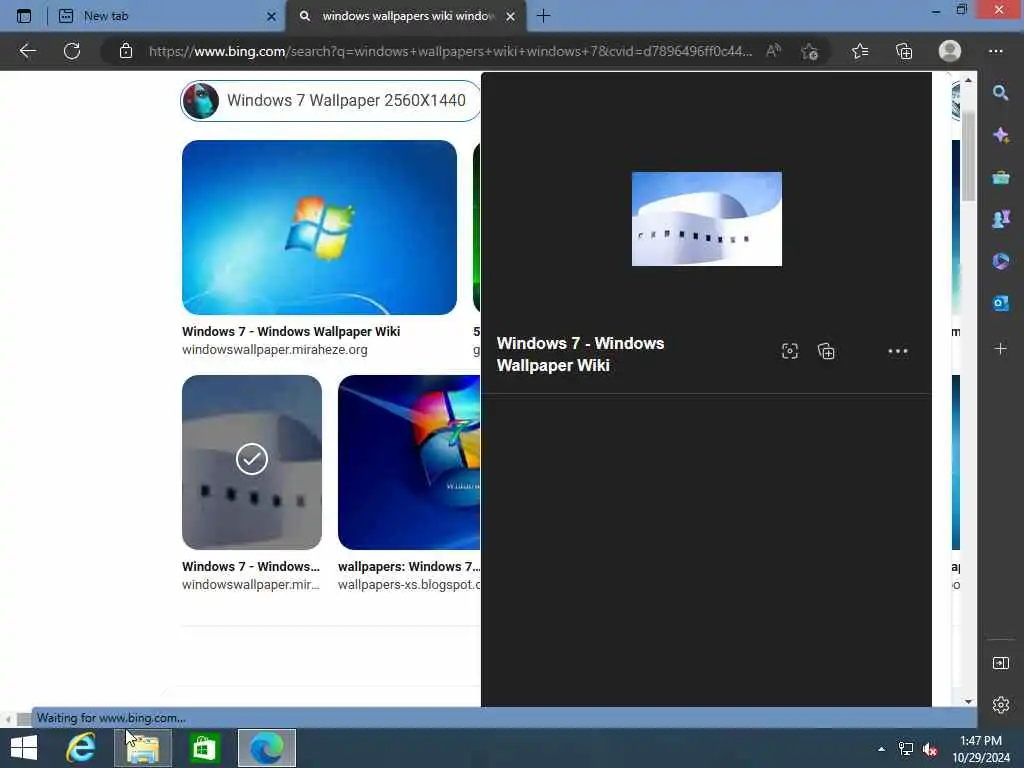Open the Windows Start menu
The width and height of the screenshot is (1024, 768).
tap(24, 748)
